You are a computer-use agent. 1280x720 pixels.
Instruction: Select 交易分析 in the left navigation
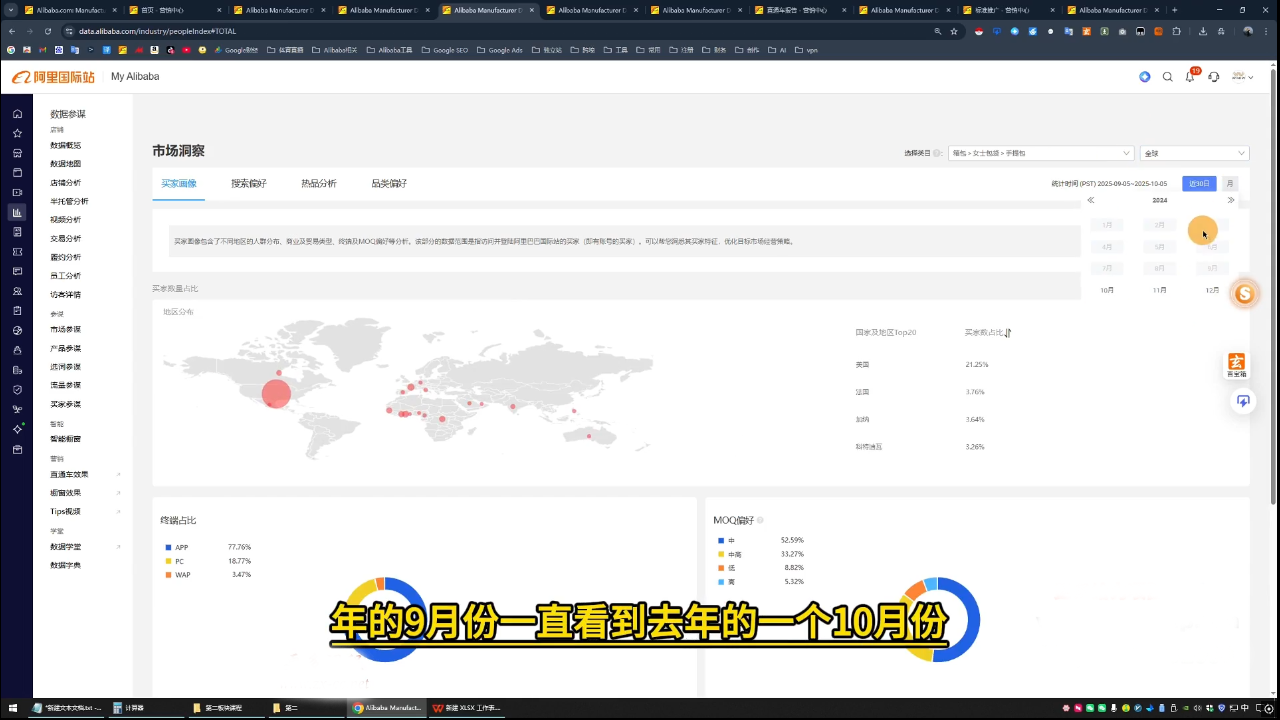click(65, 238)
